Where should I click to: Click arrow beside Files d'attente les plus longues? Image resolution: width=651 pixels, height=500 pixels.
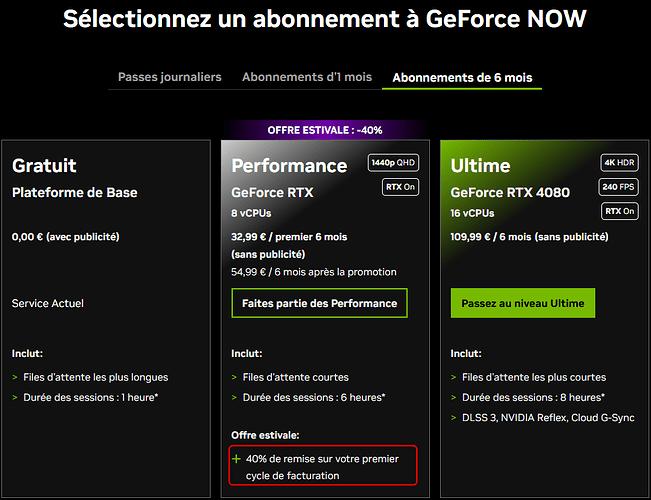point(15,377)
